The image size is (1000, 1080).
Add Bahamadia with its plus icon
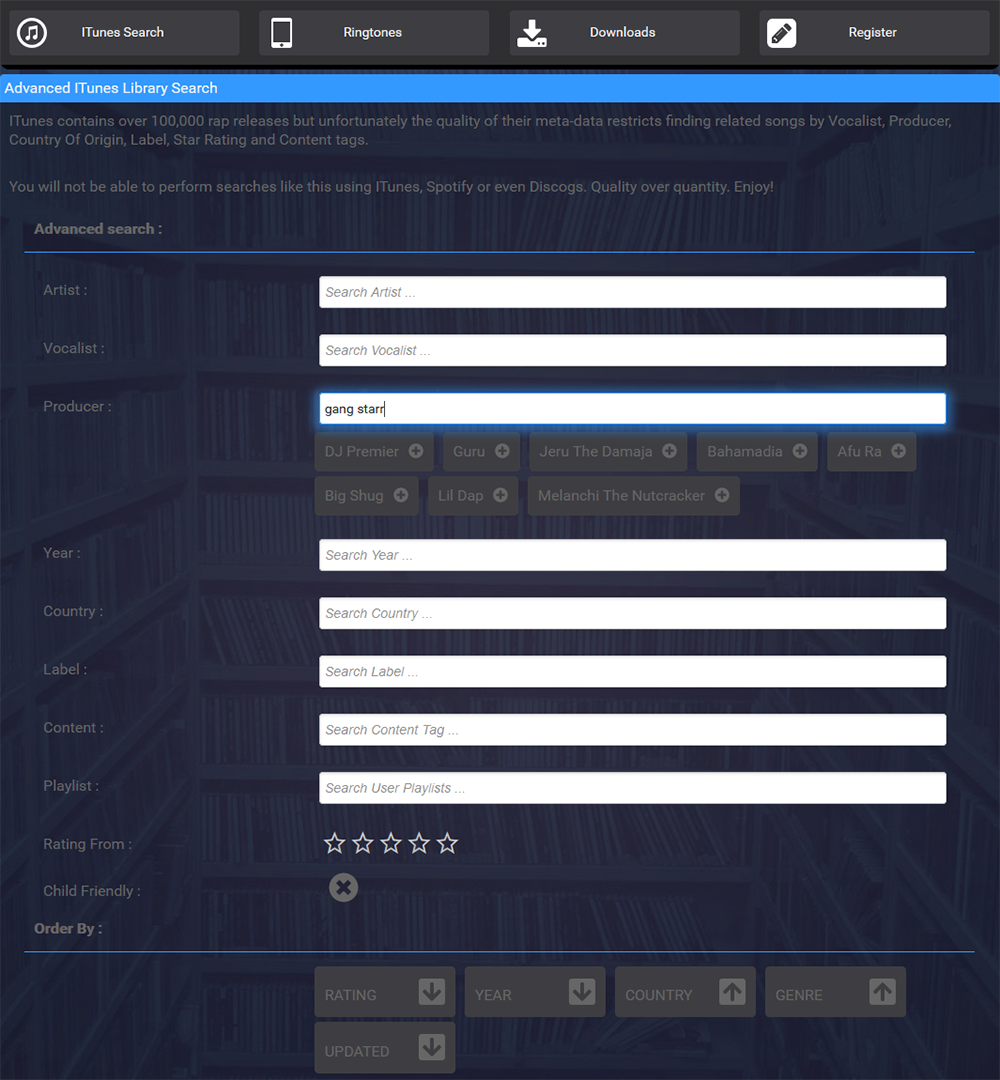click(800, 451)
